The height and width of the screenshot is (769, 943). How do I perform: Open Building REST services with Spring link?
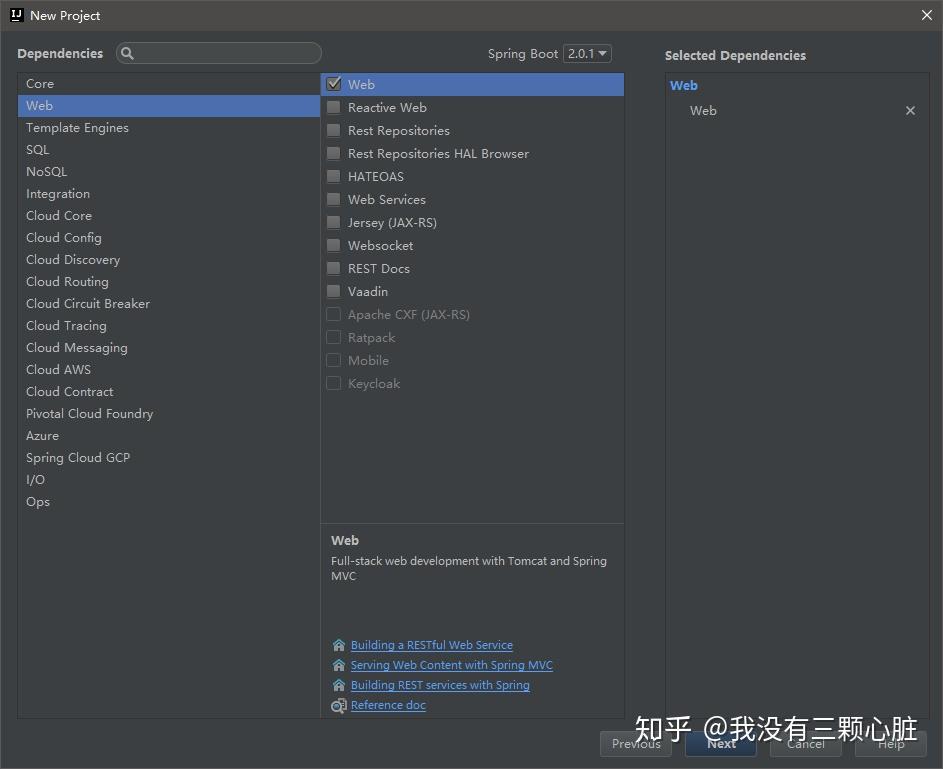[x=440, y=685]
